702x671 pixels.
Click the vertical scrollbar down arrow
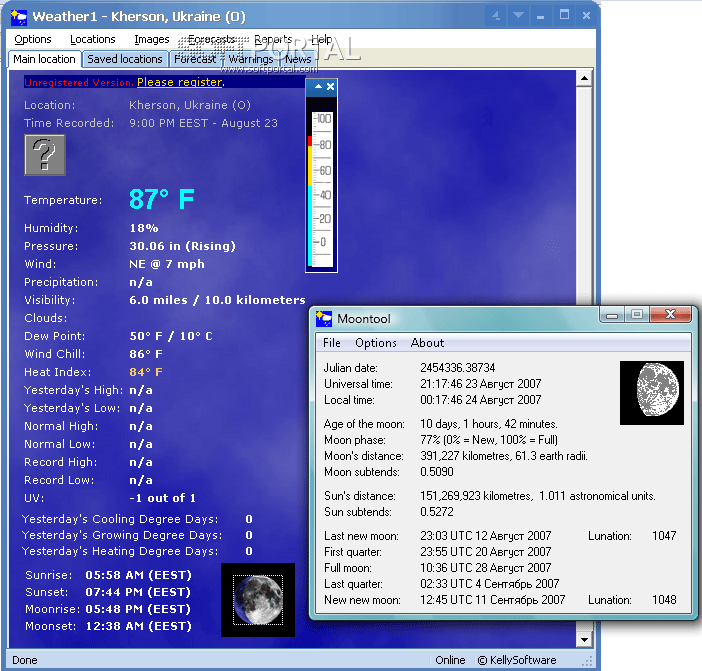[x=585, y=639]
